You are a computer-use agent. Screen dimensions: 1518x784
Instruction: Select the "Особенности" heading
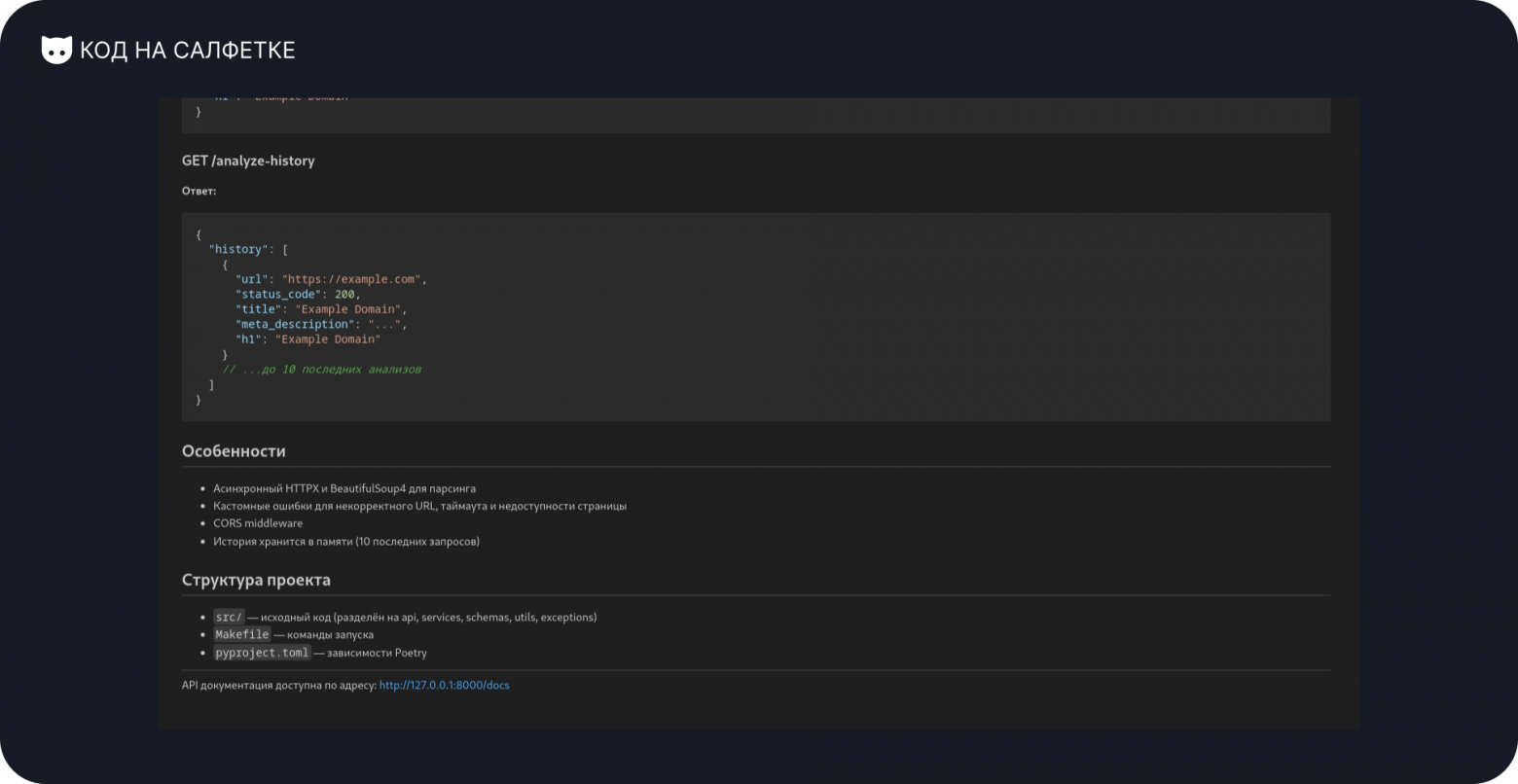point(234,451)
